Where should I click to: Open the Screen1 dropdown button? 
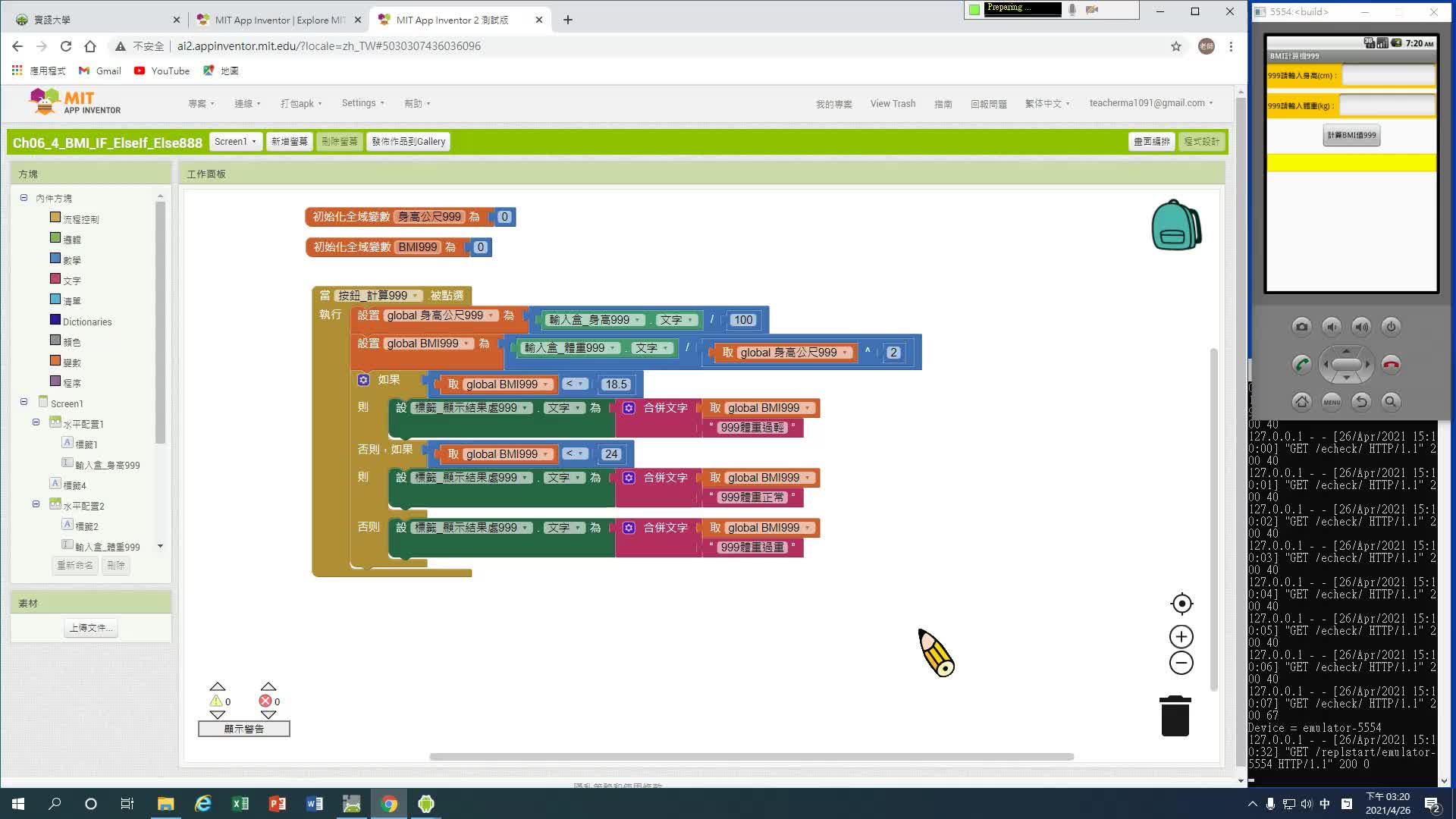pos(235,142)
